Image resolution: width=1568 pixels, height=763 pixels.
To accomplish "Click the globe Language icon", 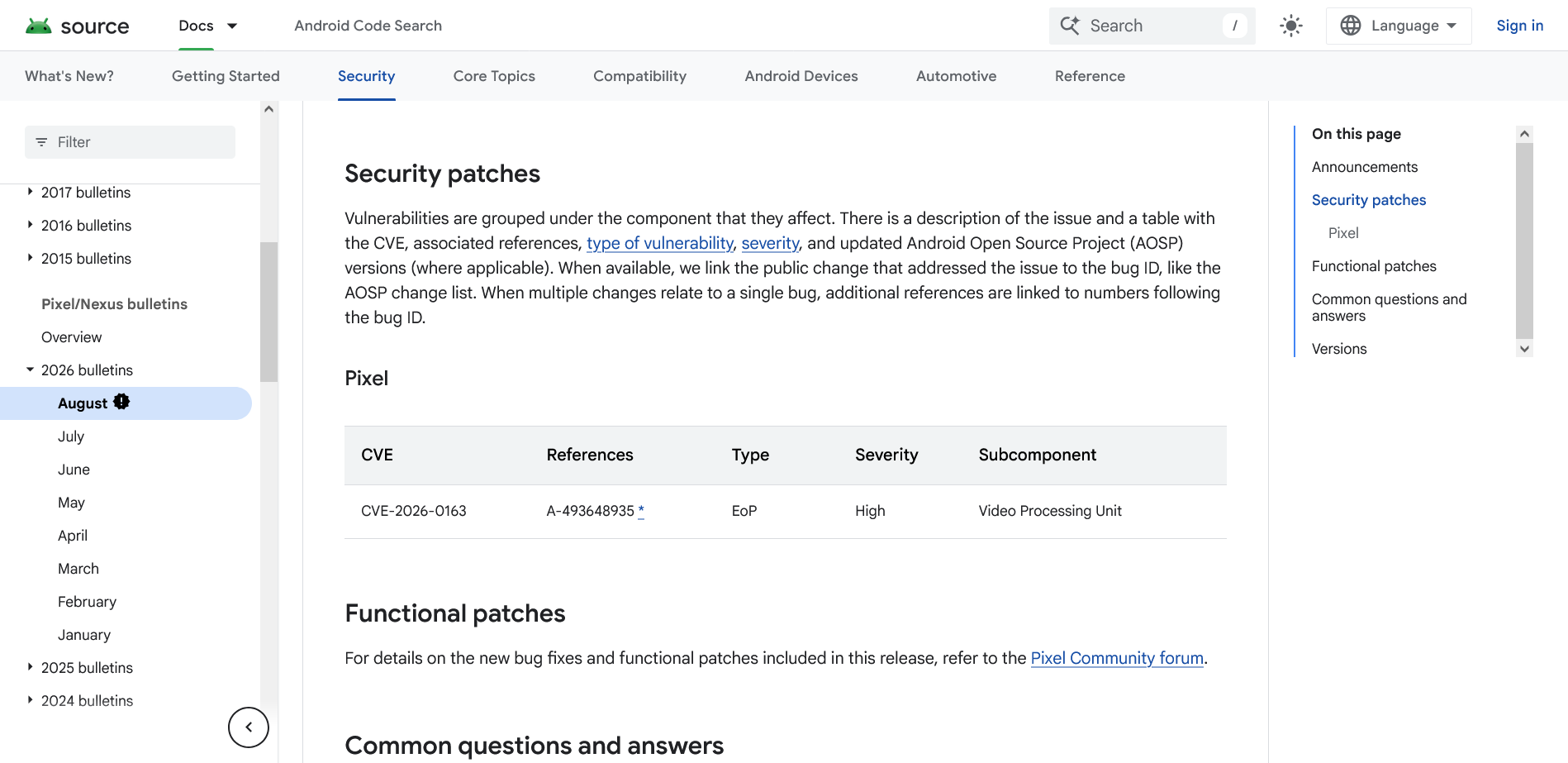I will pyautogui.click(x=1351, y=26).
